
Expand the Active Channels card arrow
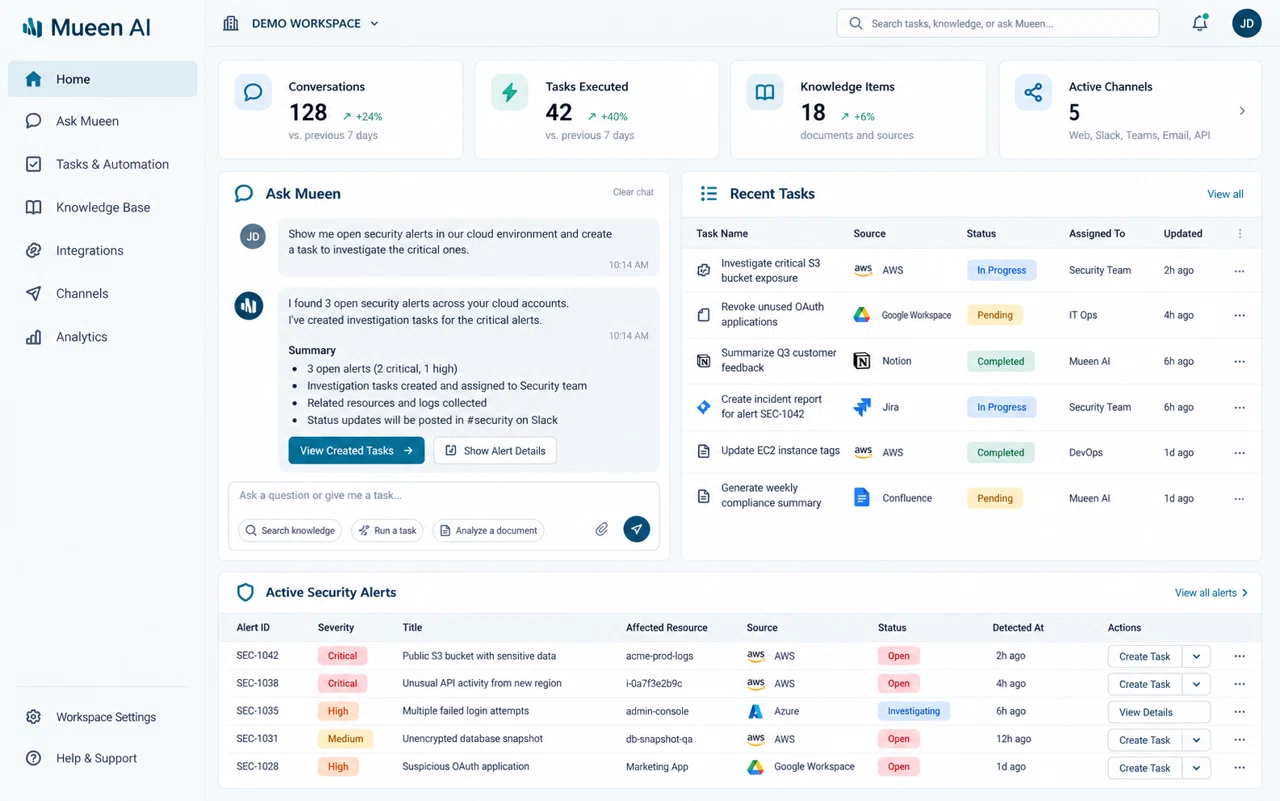[1242, 111]
